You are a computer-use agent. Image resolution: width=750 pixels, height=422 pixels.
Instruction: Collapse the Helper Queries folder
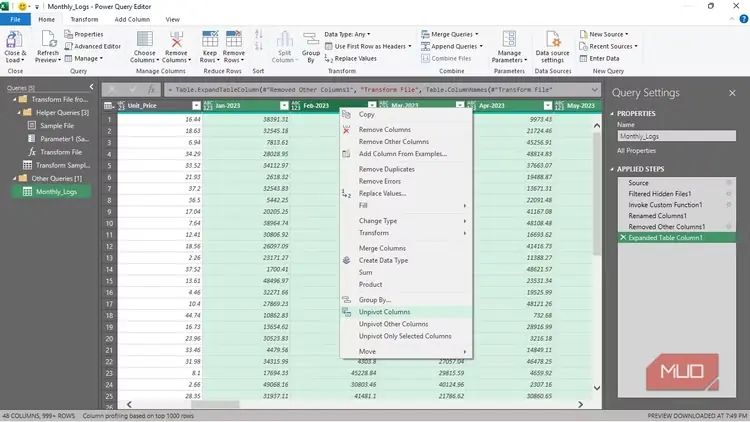(x=19, y=112)
